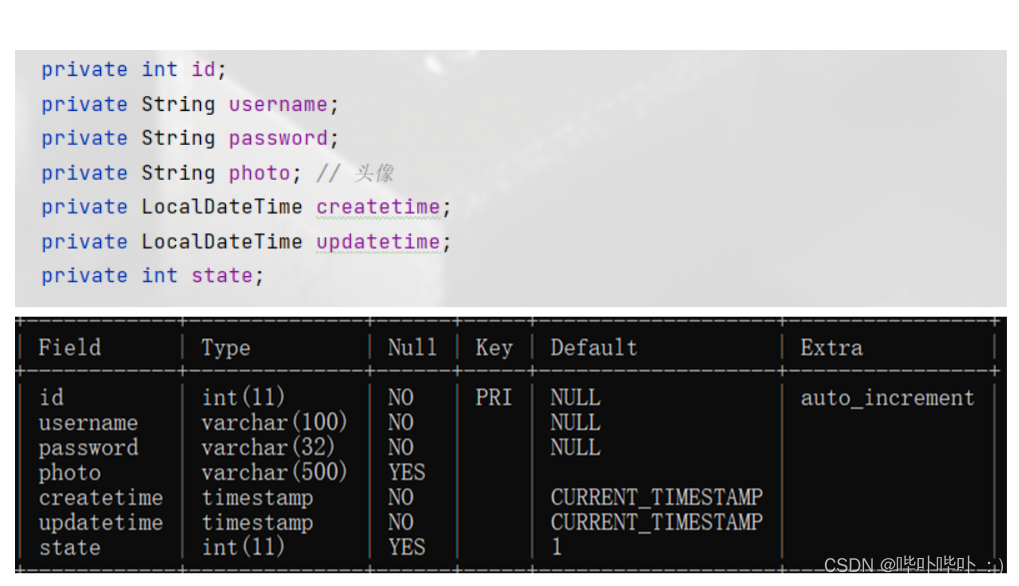Click the varchar(32) type cell
Image resolution: width=1019 pixels, height=586 pixels.
coord(268,448)
